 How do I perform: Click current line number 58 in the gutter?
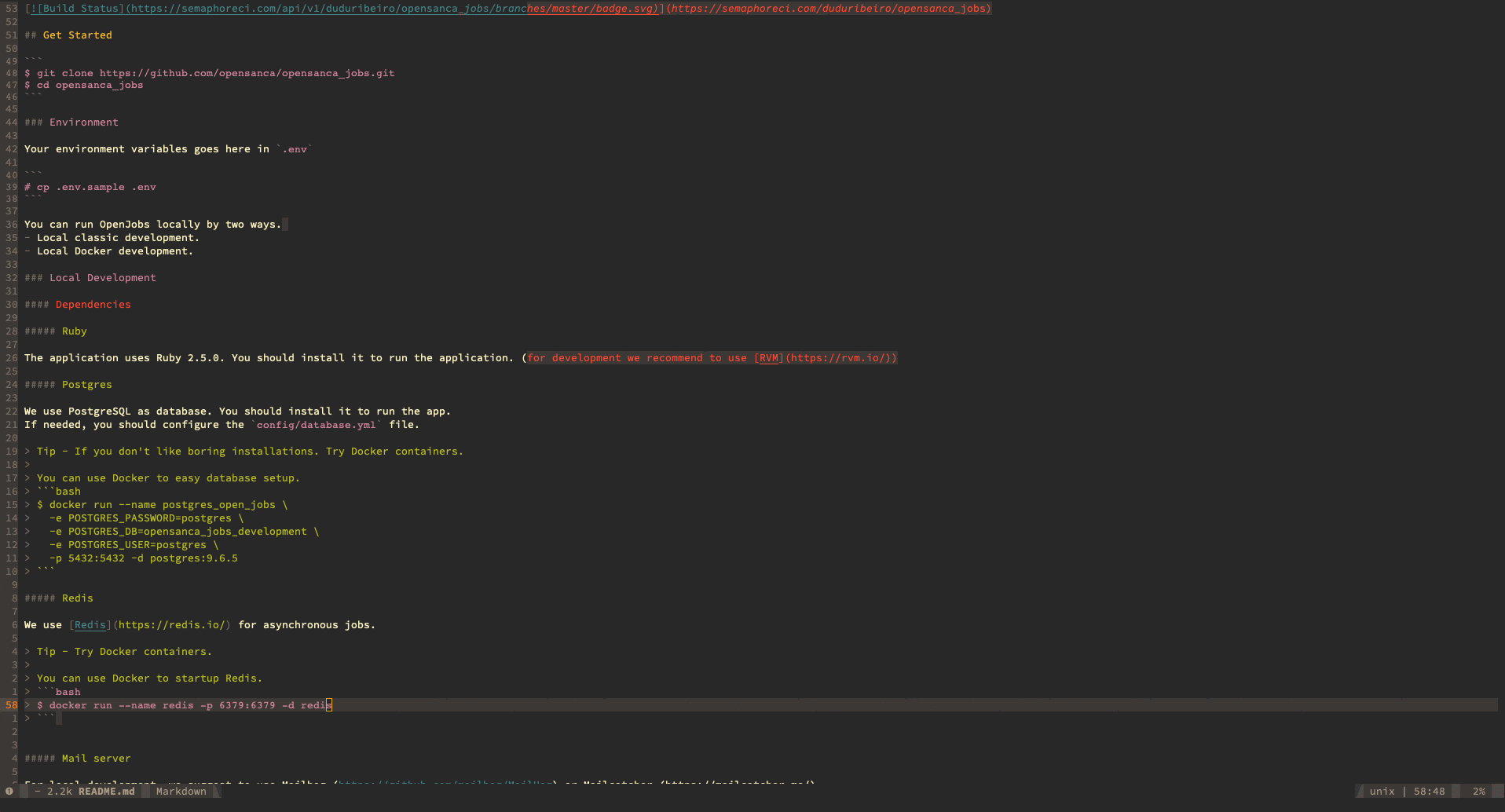click(x=12, y=705)
